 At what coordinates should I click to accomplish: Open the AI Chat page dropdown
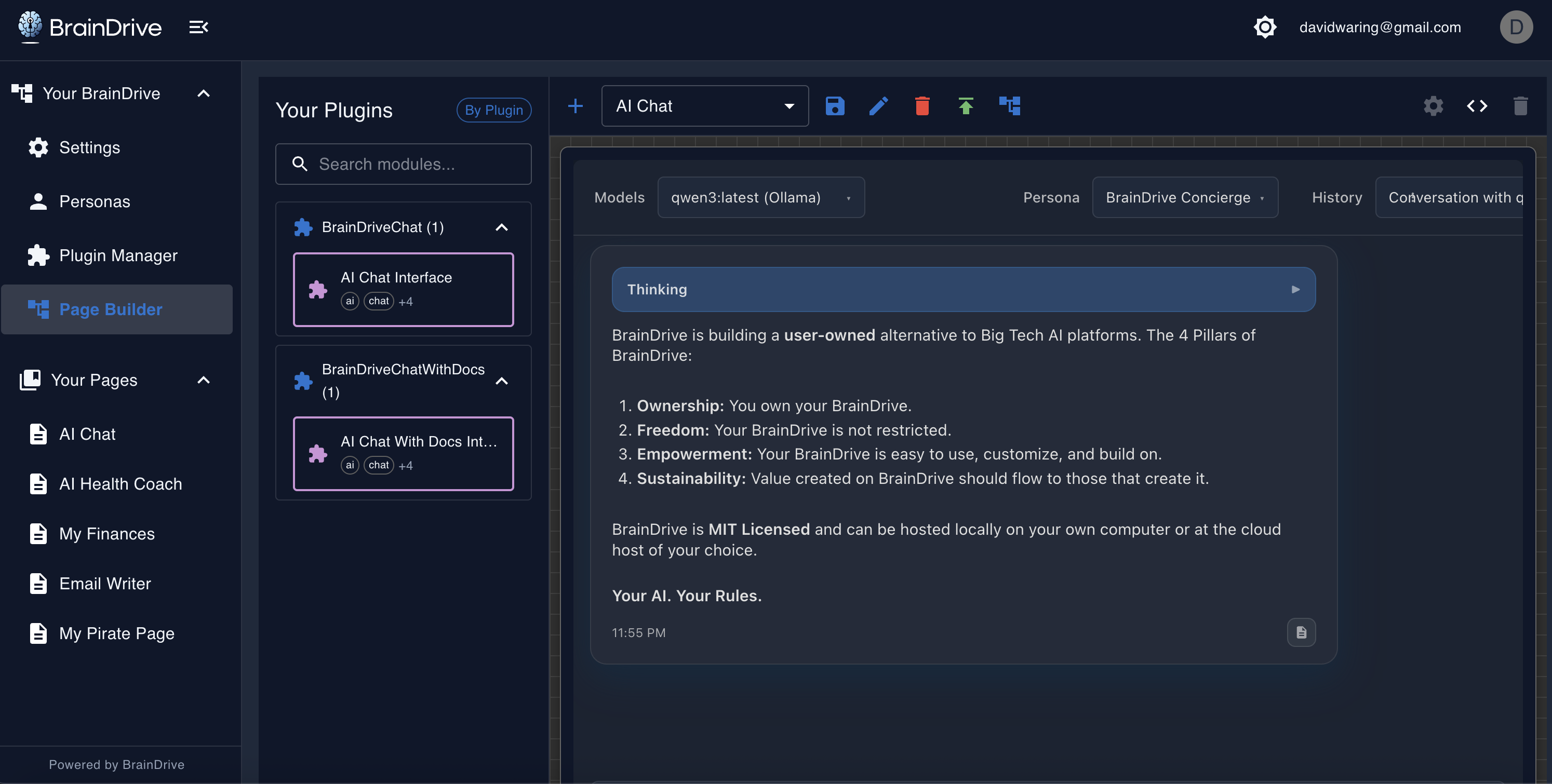coord(704,106)
